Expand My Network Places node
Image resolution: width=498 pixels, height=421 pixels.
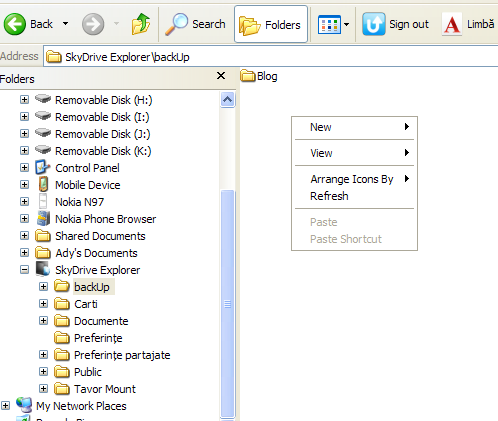[5, 405]
